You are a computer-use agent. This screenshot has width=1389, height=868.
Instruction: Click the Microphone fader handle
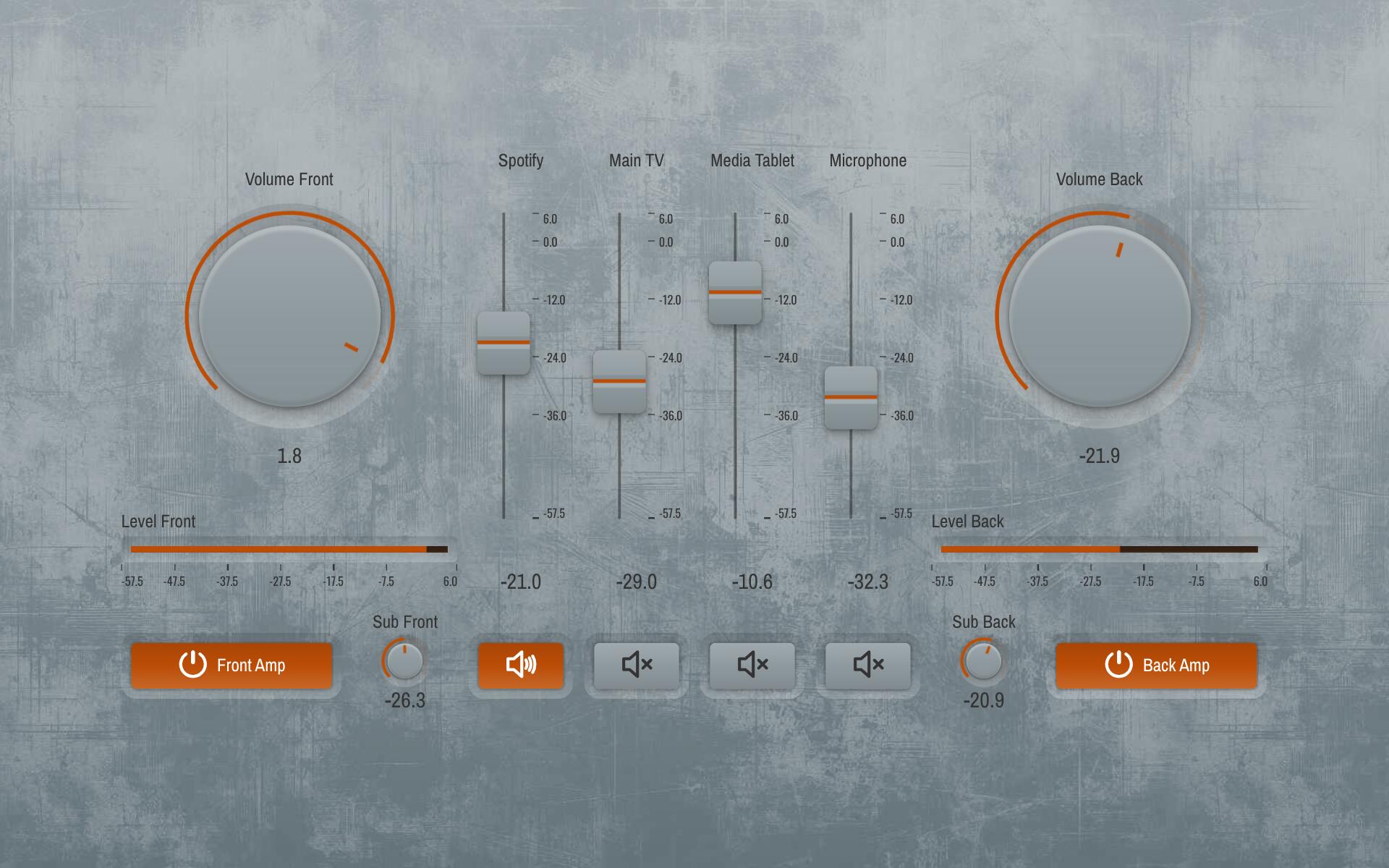pos(851,397)
